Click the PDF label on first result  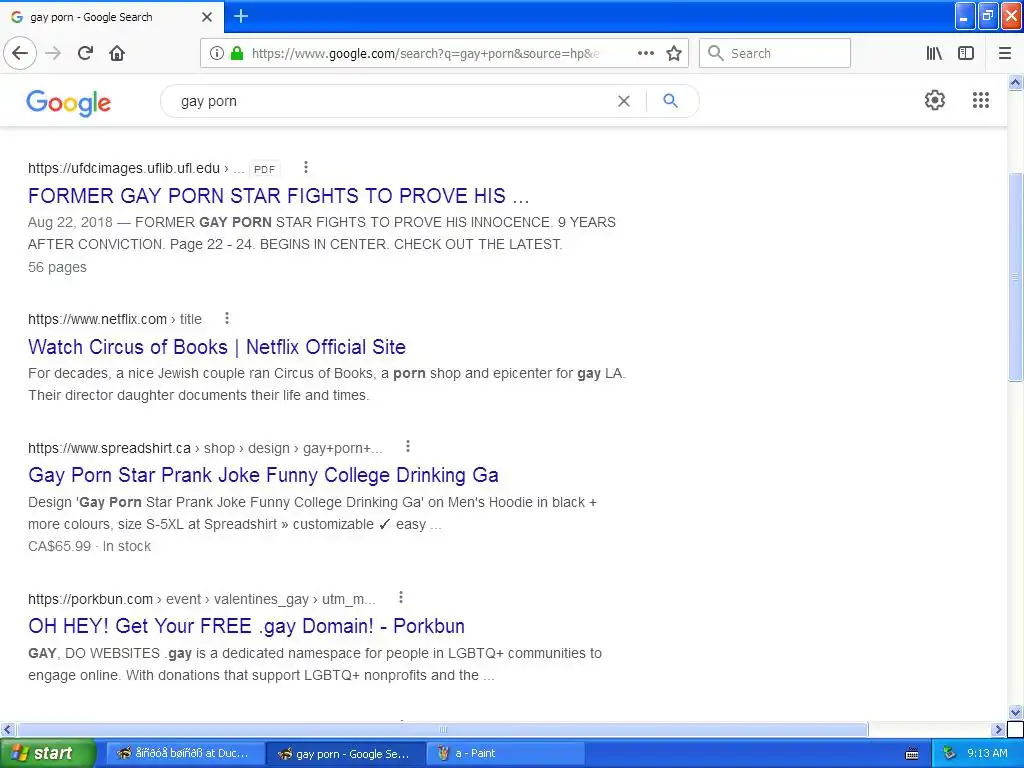tap(264, 169)
